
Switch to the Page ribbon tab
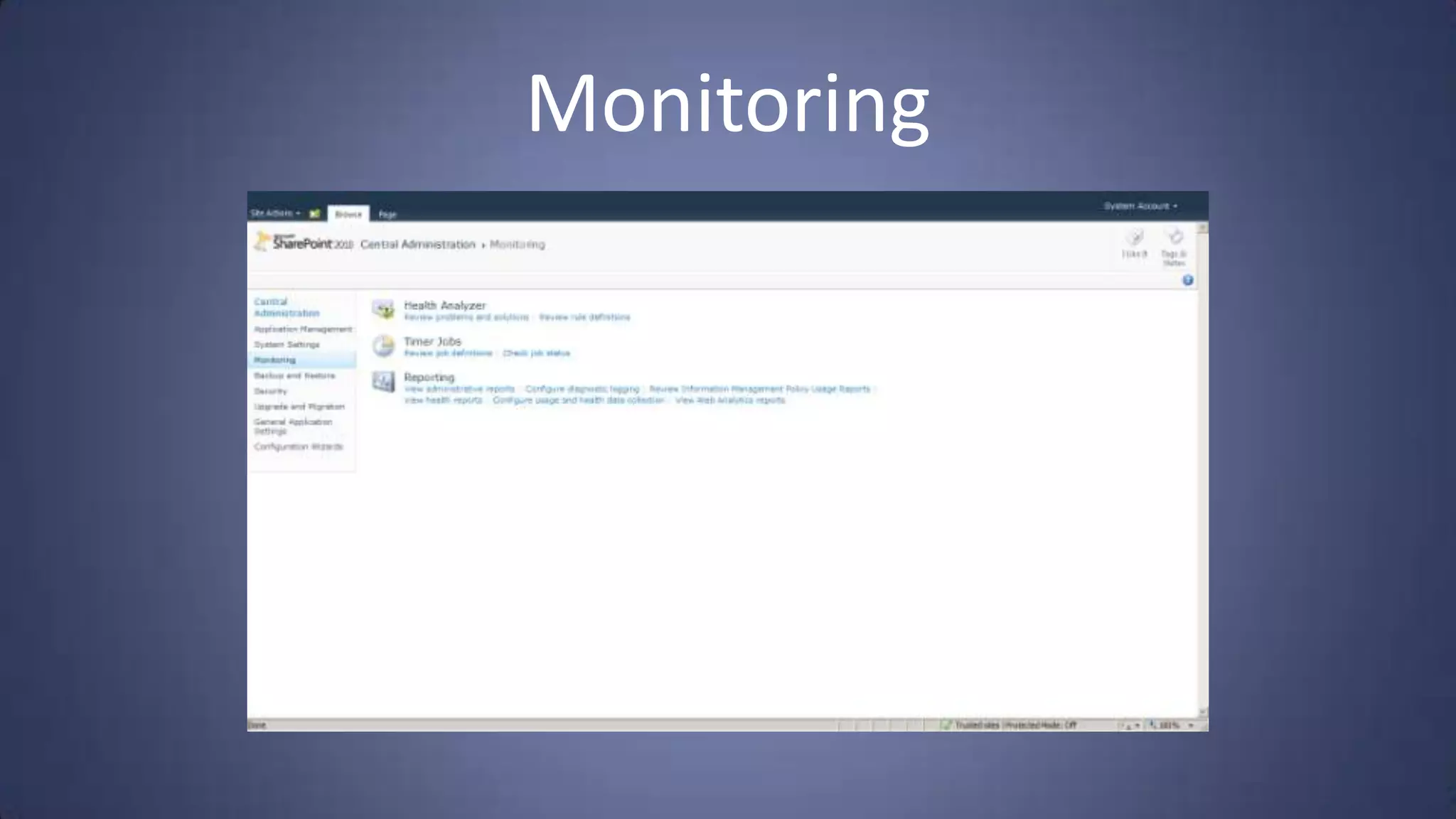[387, 214]
